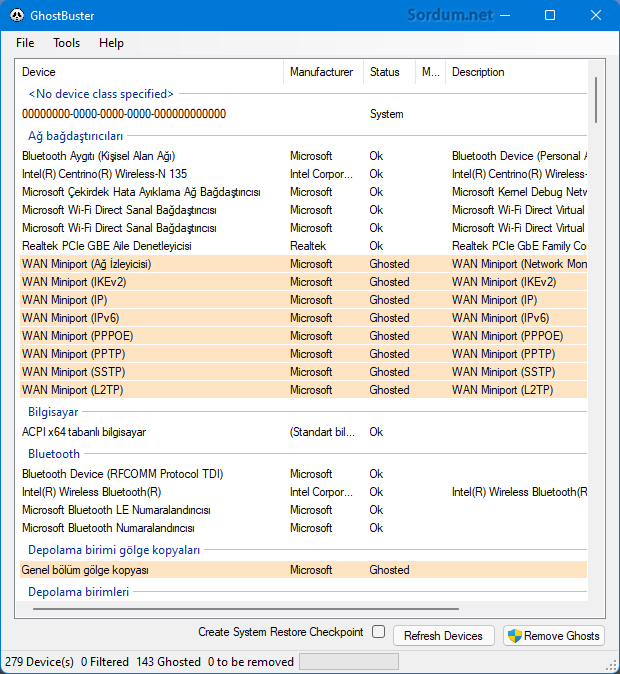Select the 00000000-0000-0000-0000-000000000000 device row
Viewport: 620px width, 674px height.
304,114
